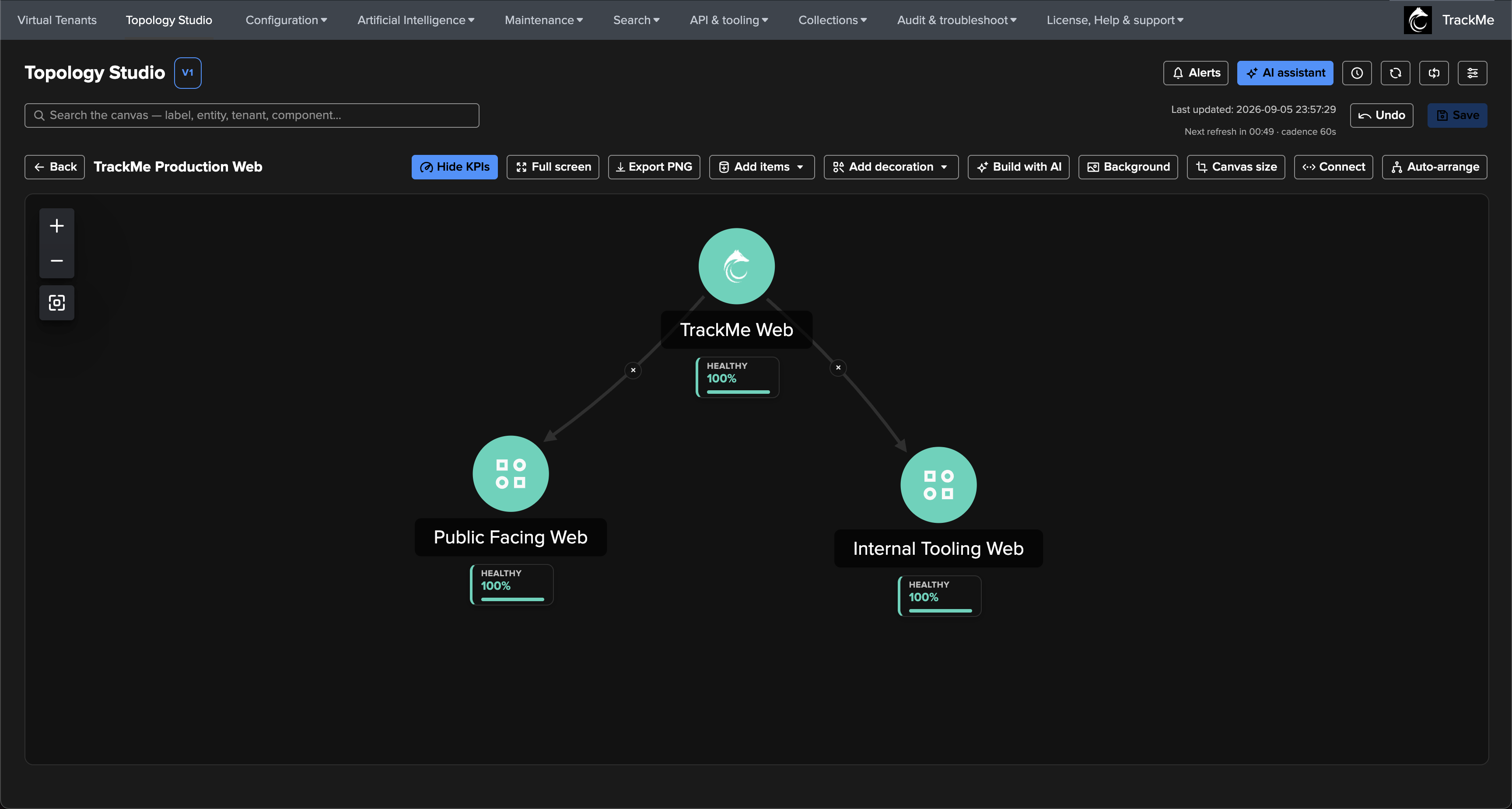Viewport: 1512px width, 809px height.
Task: Open the Background settings
Action: click(x=1127, y=167)
